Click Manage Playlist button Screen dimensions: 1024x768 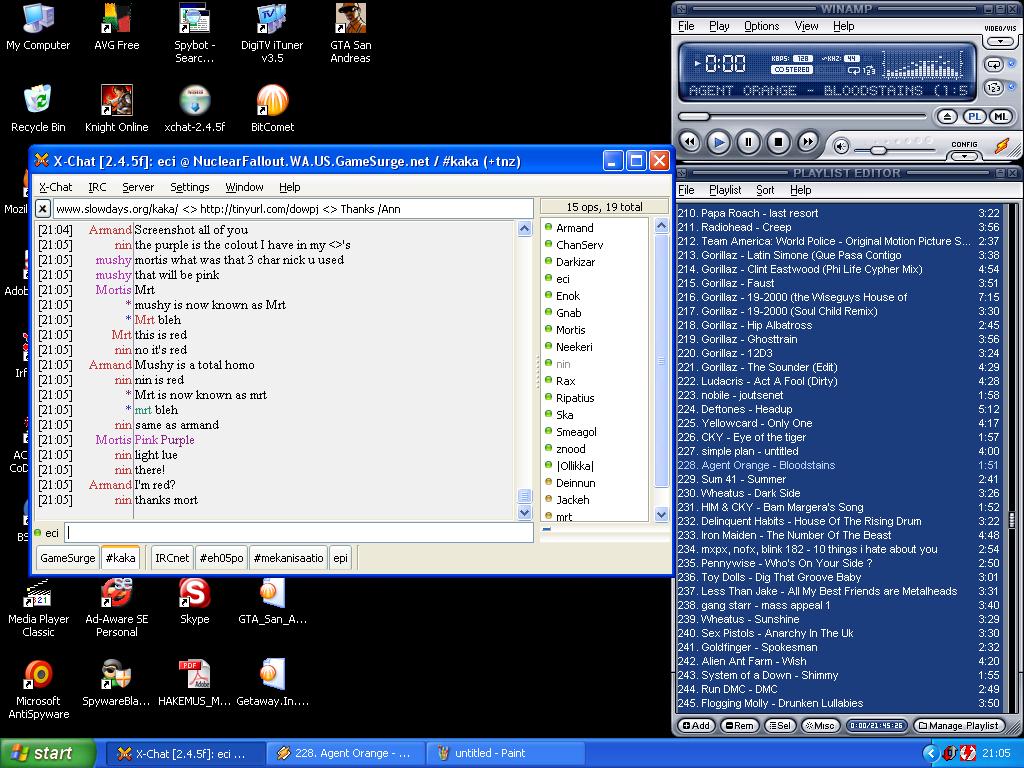pyautogui.click(x=958, y=726)
